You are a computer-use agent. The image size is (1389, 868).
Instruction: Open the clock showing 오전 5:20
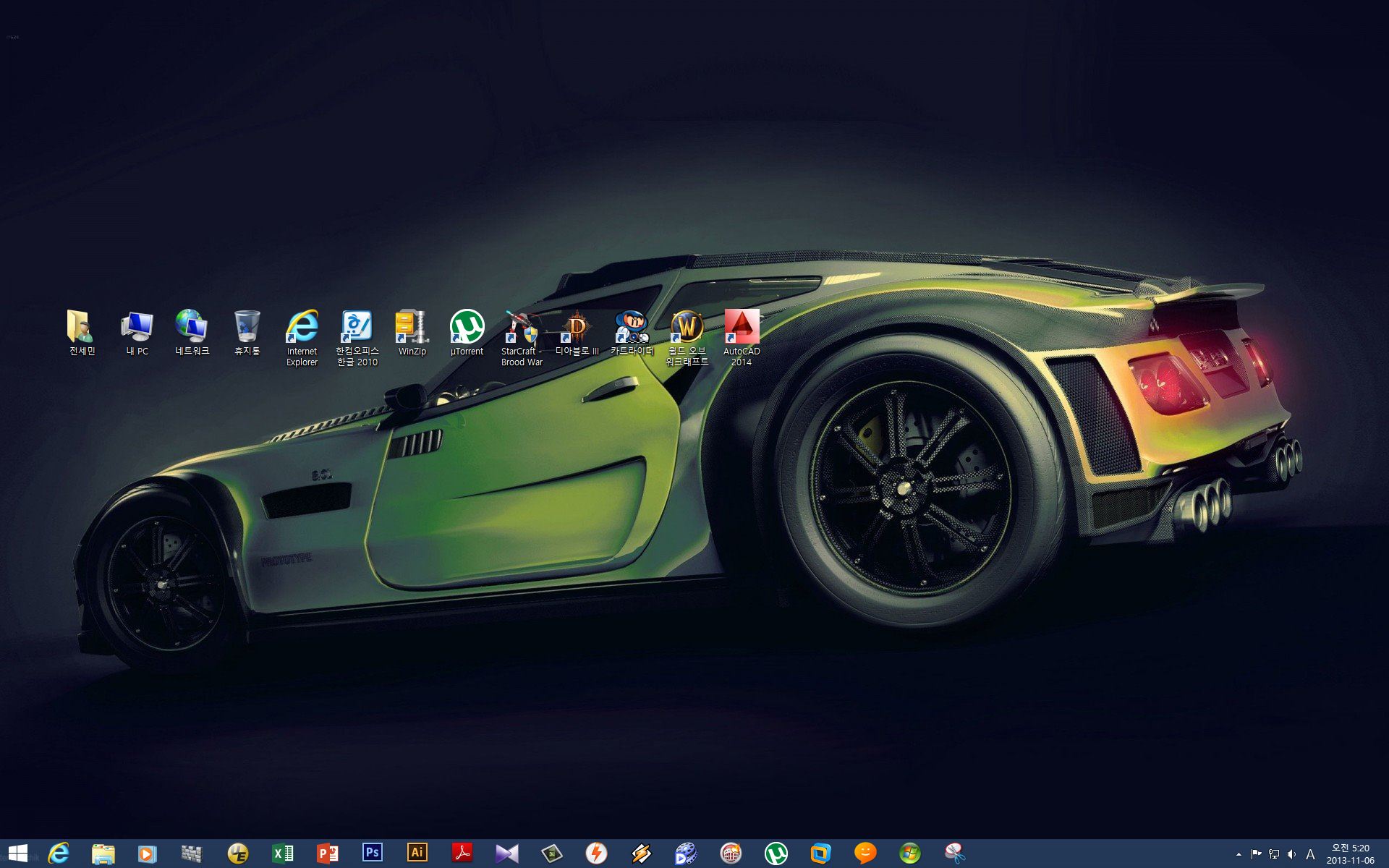[1350, 854]
